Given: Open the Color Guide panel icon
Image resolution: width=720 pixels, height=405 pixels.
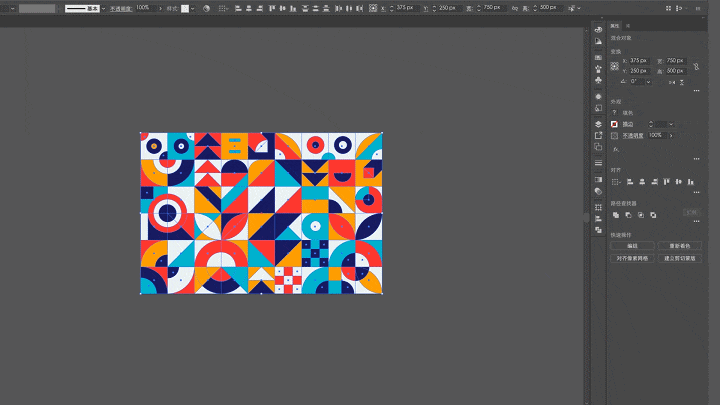Looking at the screenshot, I should point(598,41).
